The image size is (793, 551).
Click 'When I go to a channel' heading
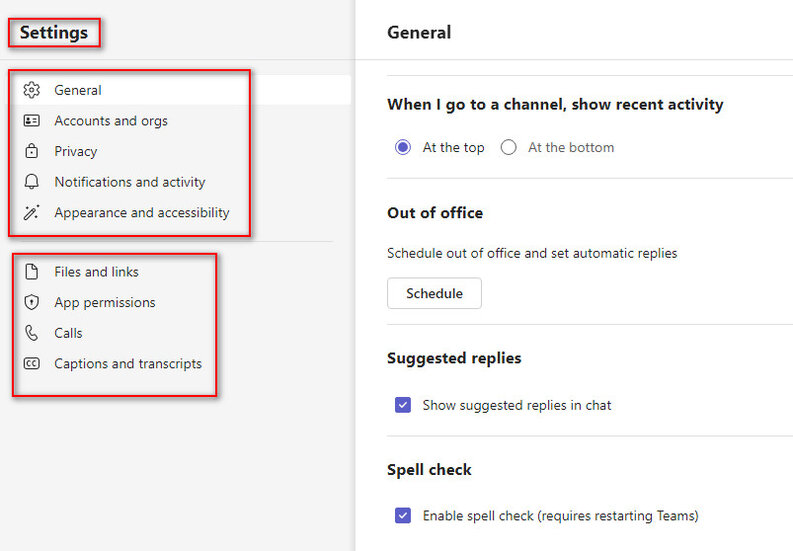pos(555,104)
